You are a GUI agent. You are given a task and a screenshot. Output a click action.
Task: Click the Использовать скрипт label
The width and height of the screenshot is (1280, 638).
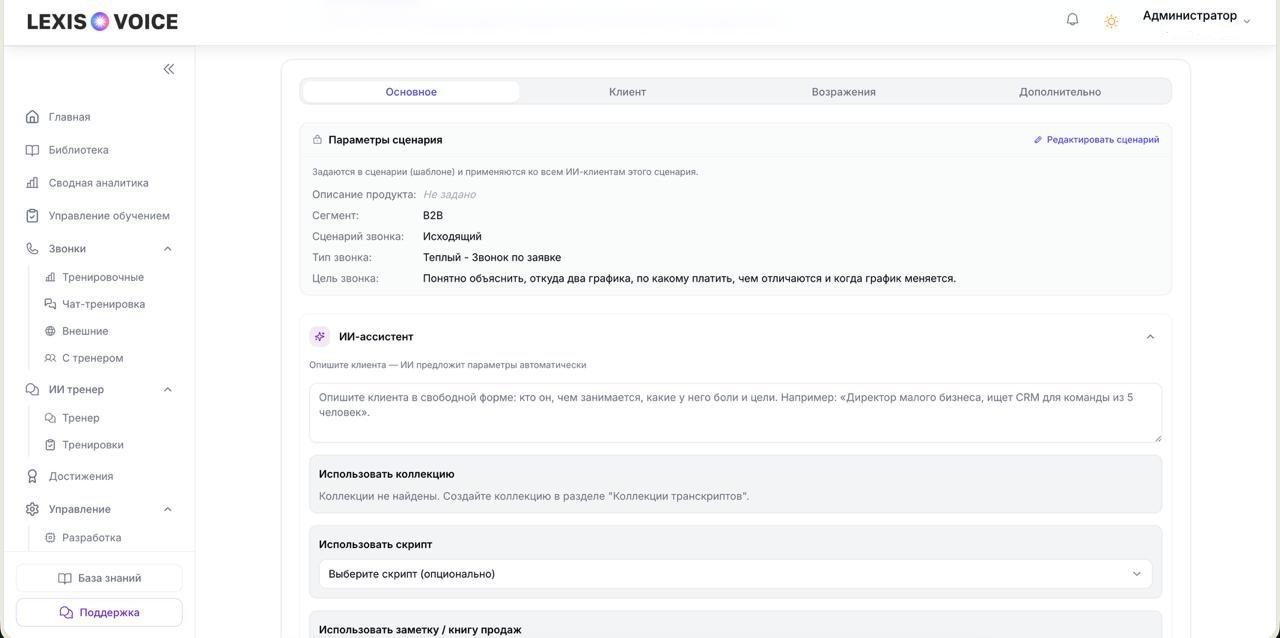point(376,545)
